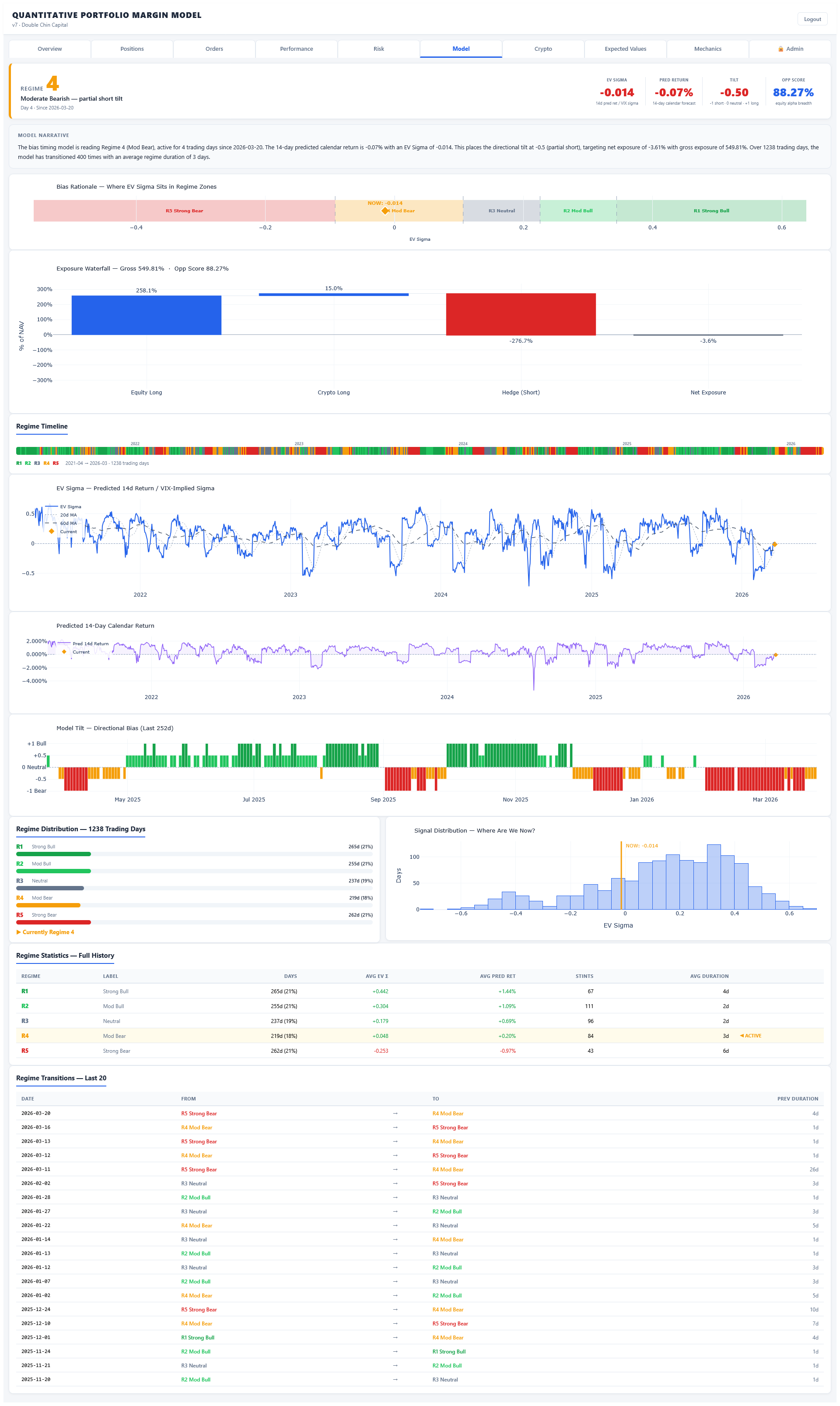Viewport: 840px width, 1406px height.
Task: Log out using the Logout button
Action: tap(812, 19)
